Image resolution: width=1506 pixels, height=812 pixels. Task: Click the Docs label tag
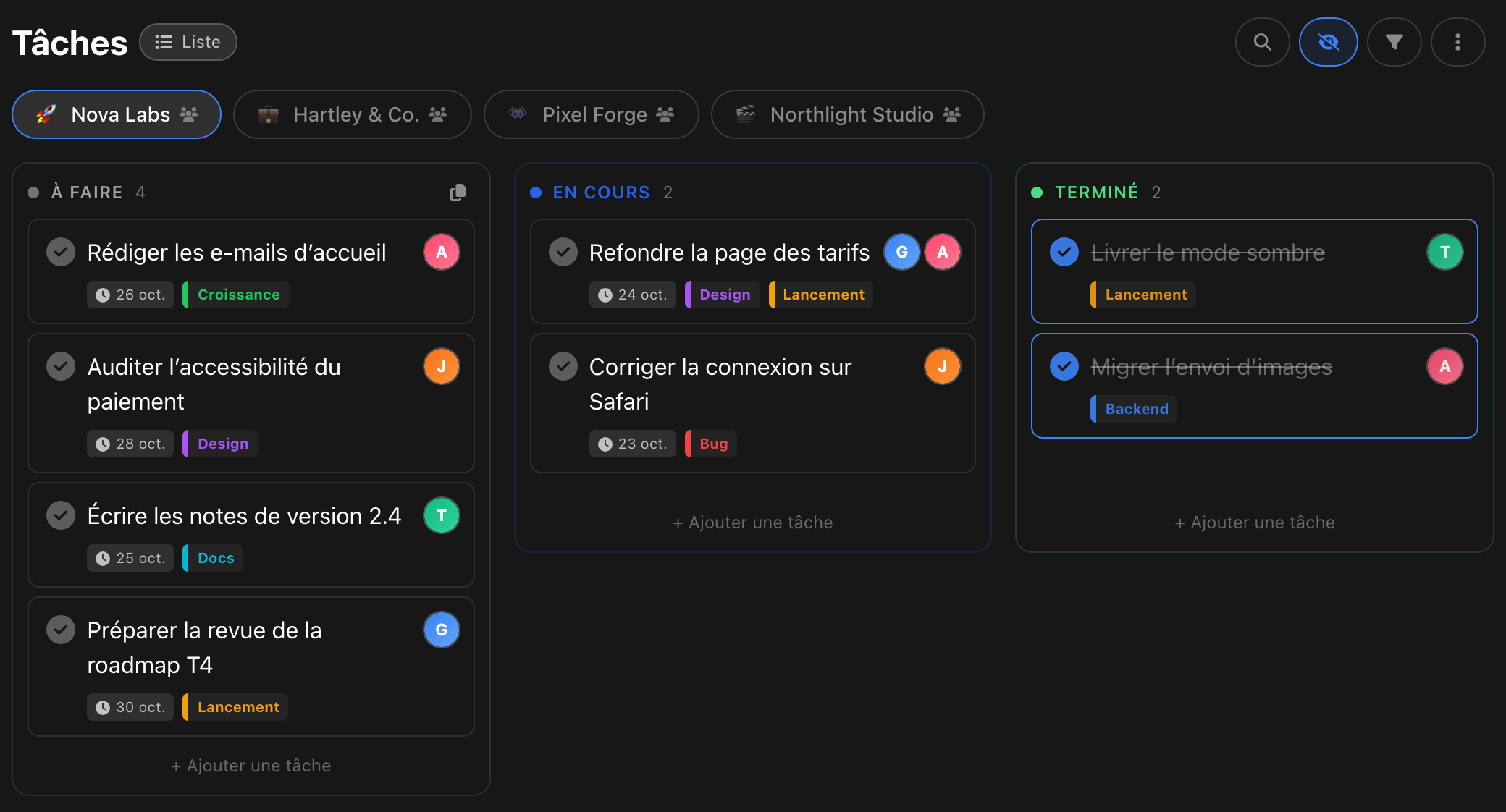pyautogui.click(x=213, y=558)
